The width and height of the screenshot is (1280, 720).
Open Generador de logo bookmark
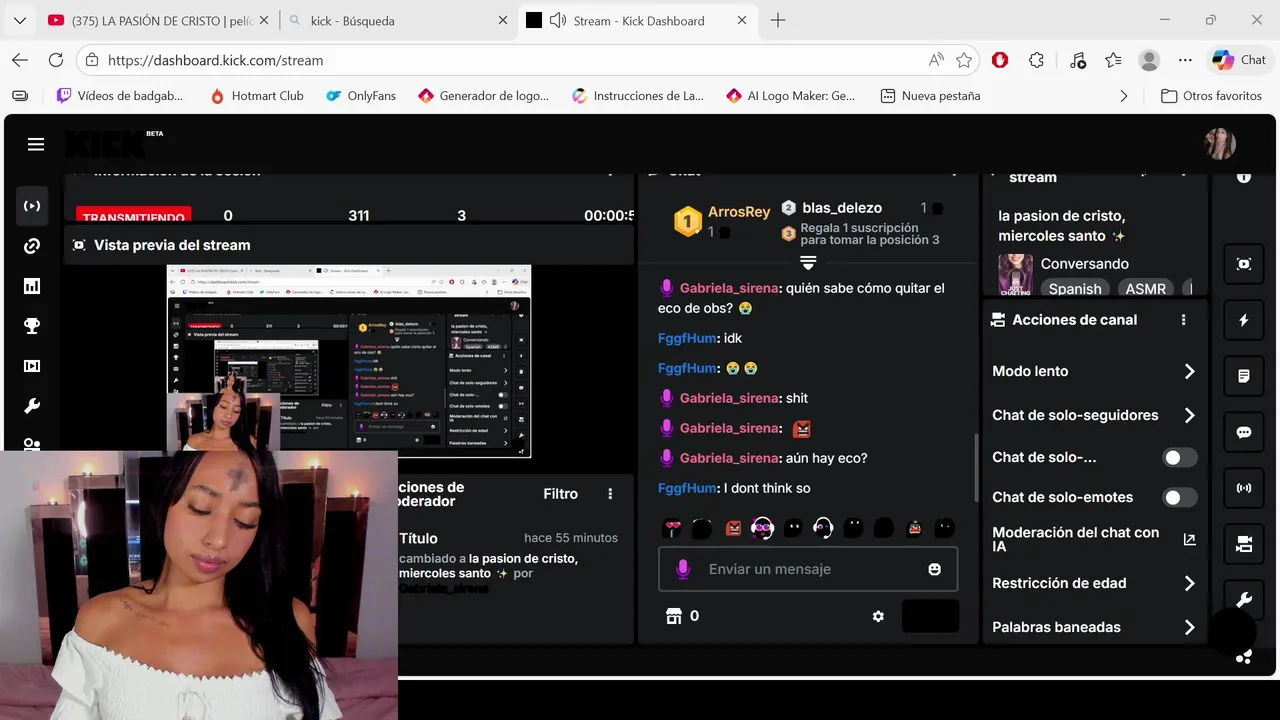[483, 96]
